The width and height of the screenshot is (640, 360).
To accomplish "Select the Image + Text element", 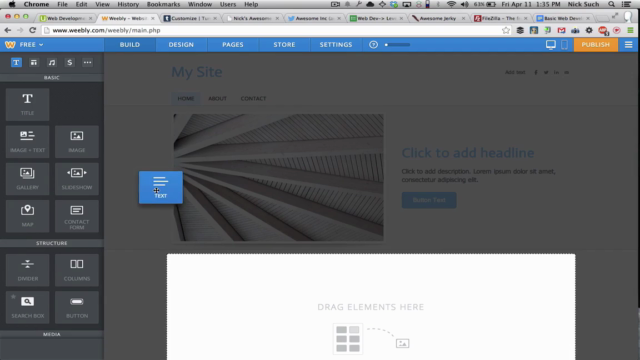I will click(x=27, y=142).
